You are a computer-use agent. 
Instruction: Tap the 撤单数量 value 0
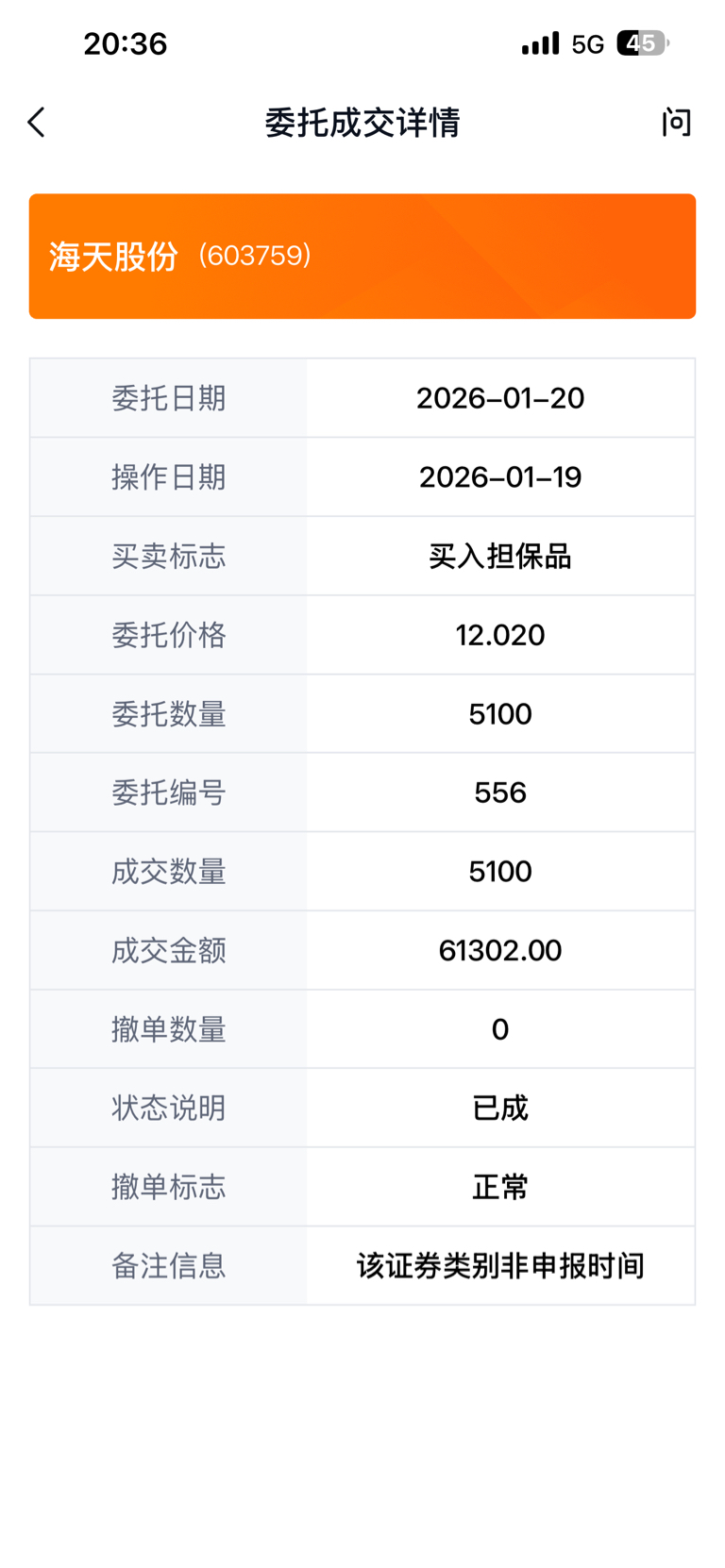coord(500,1029)
